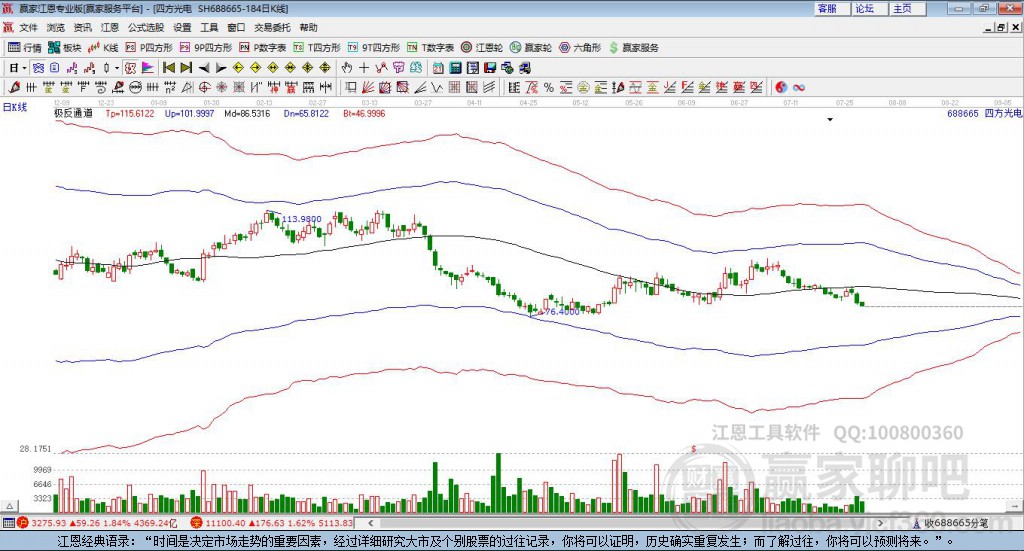
Task: Click the horizontal scrollbar left arrow
Action: 371,522
